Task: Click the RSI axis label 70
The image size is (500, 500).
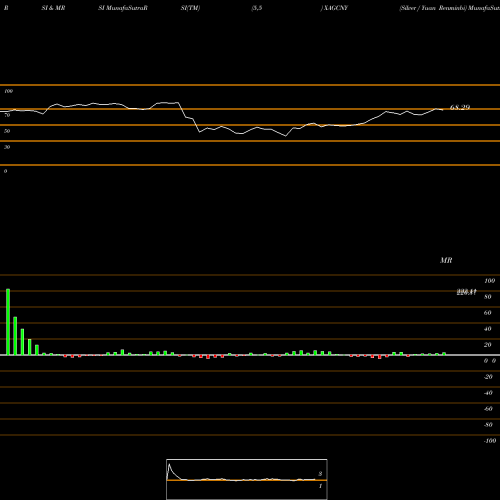Action: coord(7,115)
